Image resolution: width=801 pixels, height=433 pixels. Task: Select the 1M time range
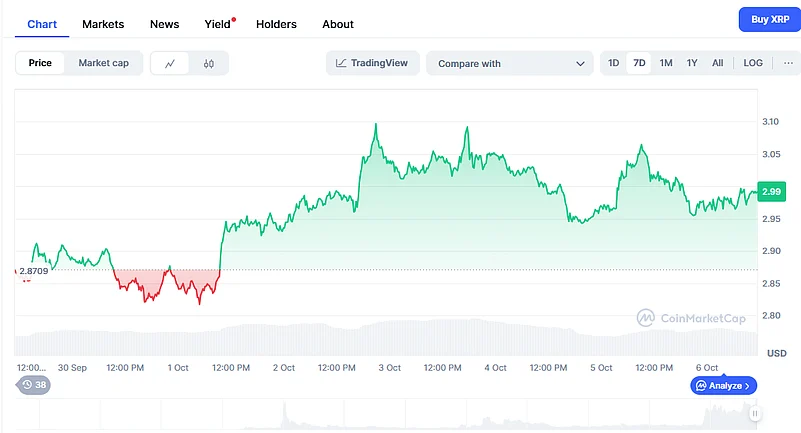coord(666,63)
